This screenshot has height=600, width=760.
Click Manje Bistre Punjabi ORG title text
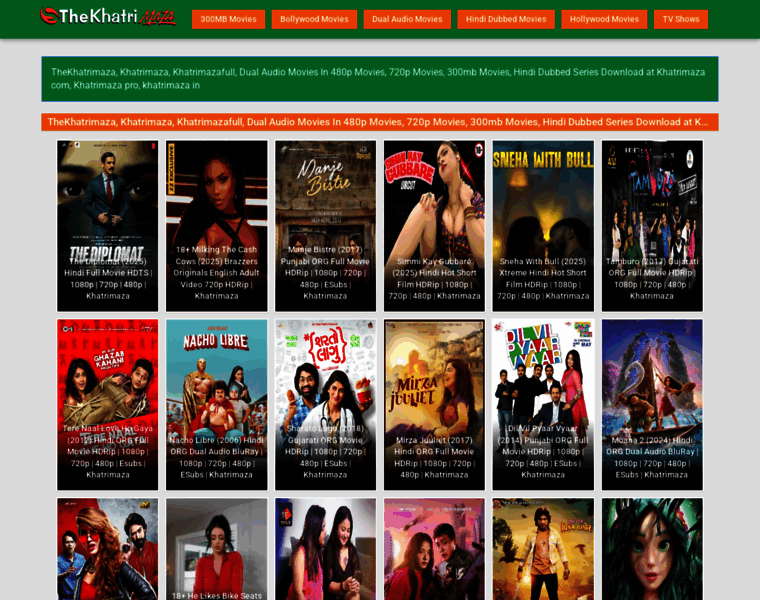325,273
